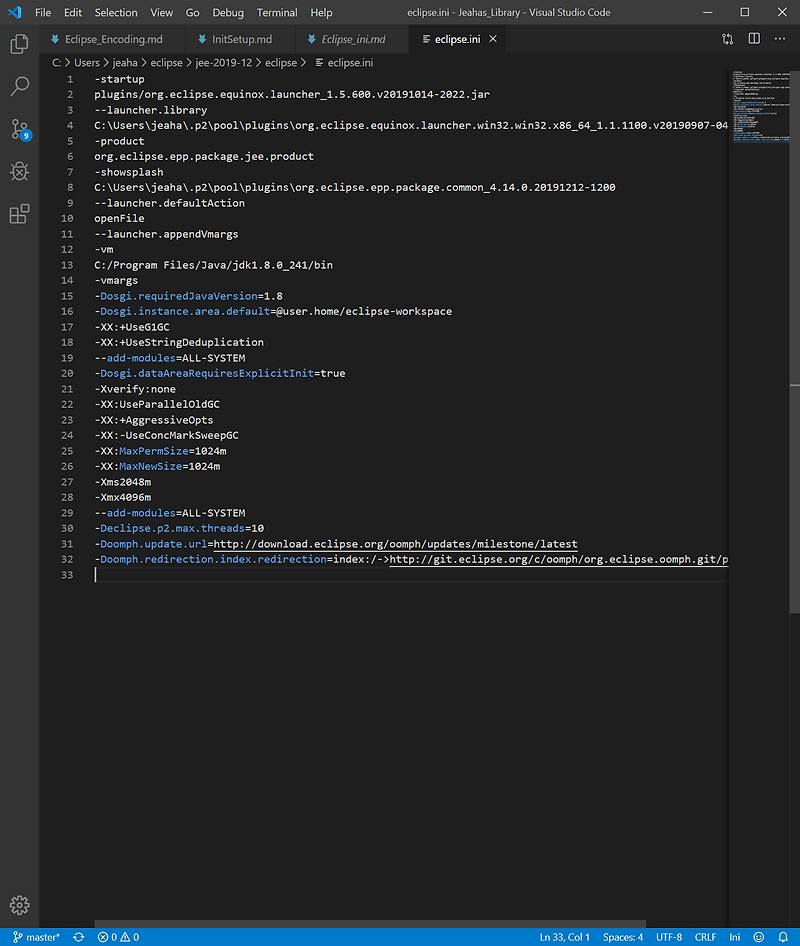Open the eclipse folder breadcrumb chevron
Viewport: 800px width, 946px height.
pos(283,62)
